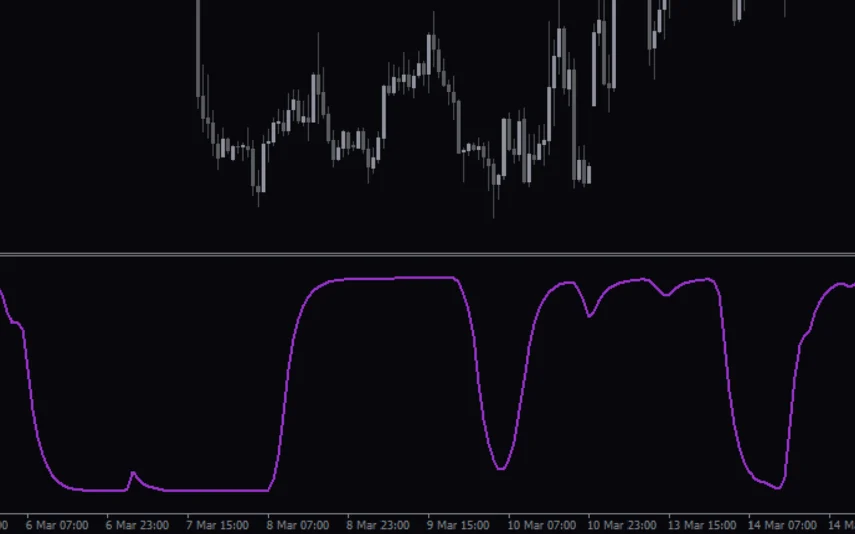Click the 9 Mar 15:00 time label
This screenshot has width=855, height=534.
coord(458,524)
